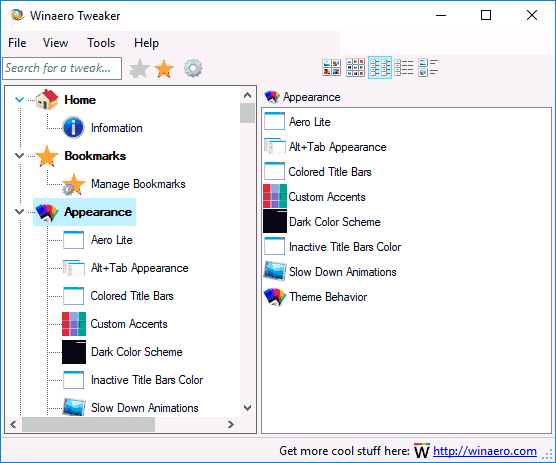The height and width of the screenshot is (463, 556).
Task: Click the Appearance color fan icon in tree
Action: coord(47,212)
